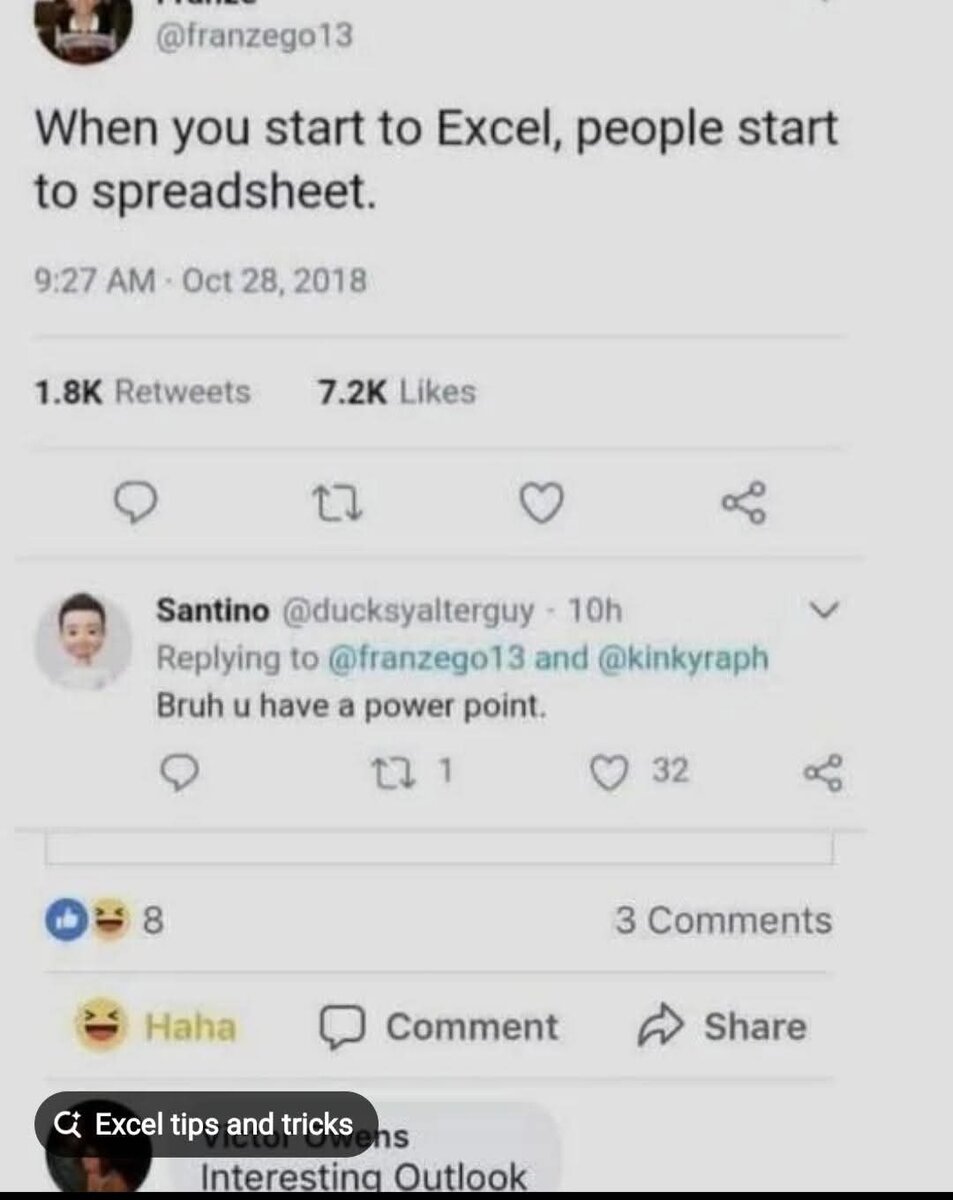953x1200 pixels.
Task: Expand the chevron menu on Santino's reply
Action: pyautogui.click(x=822, y=610)
